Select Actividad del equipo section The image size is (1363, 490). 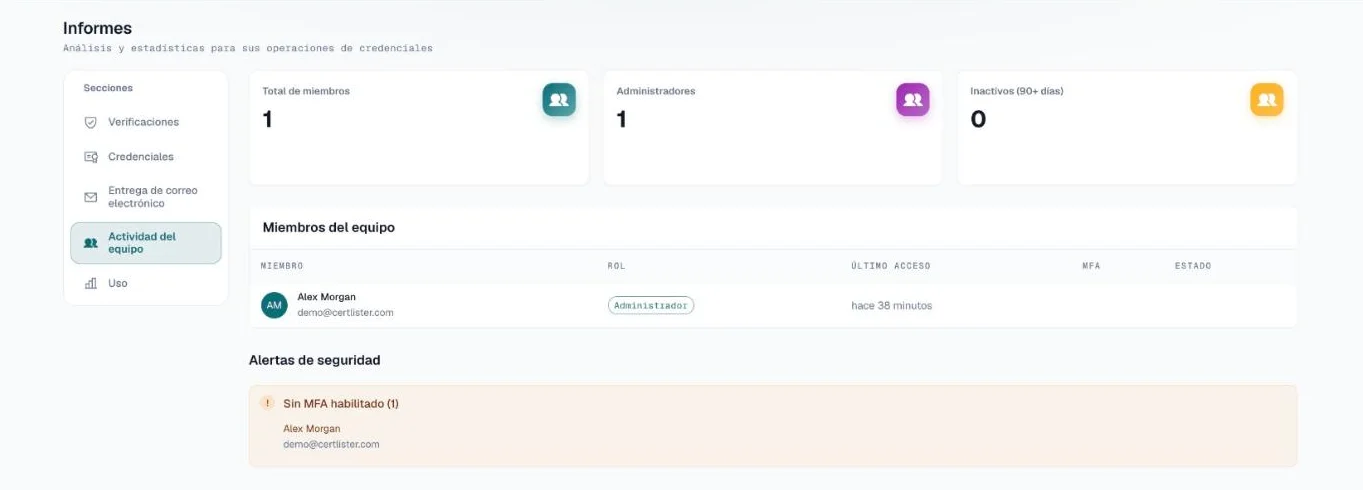click(145, 243)
